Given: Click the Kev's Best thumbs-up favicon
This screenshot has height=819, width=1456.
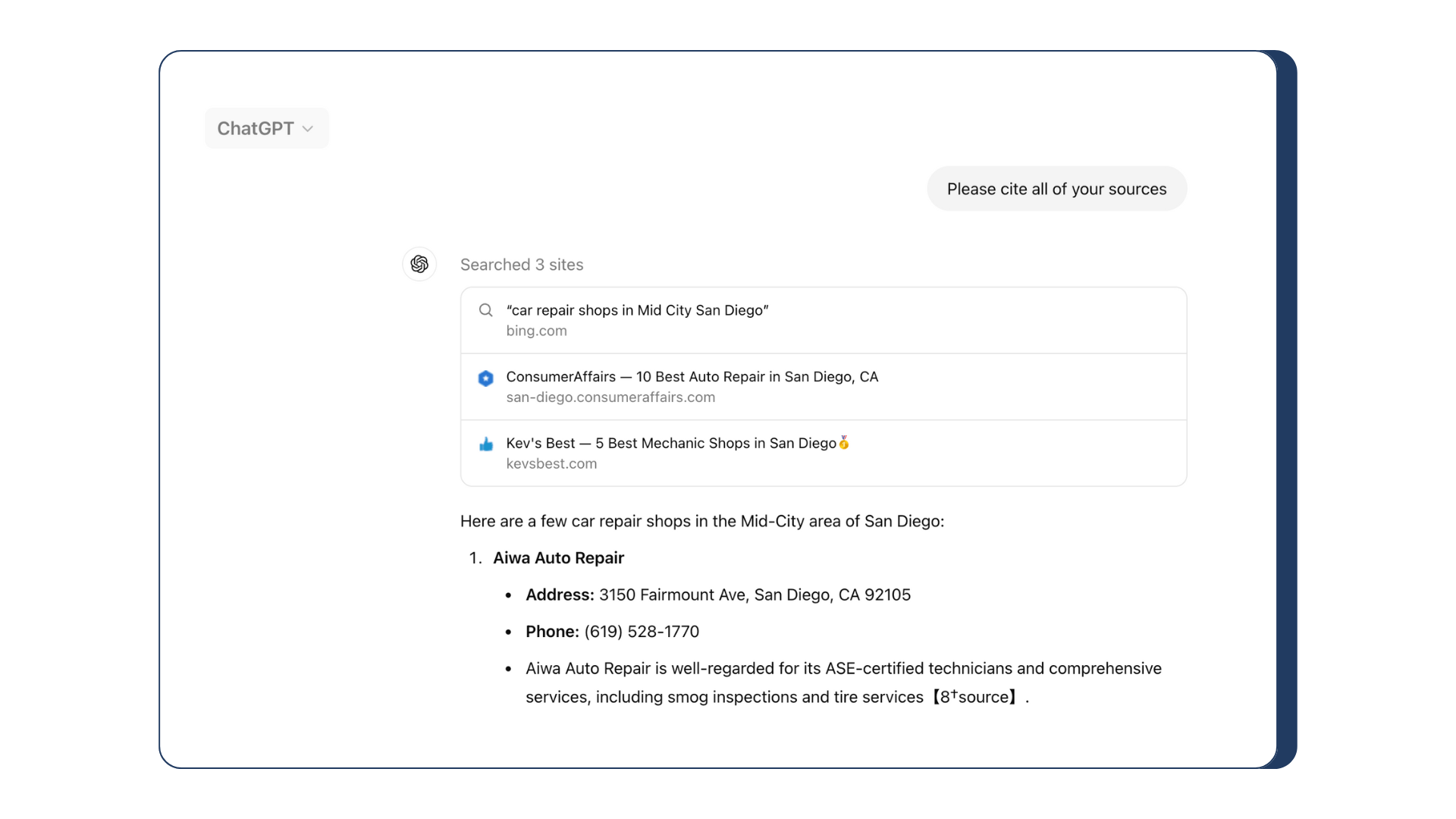Looking at the screenshot, I should (x=486, y=444).
